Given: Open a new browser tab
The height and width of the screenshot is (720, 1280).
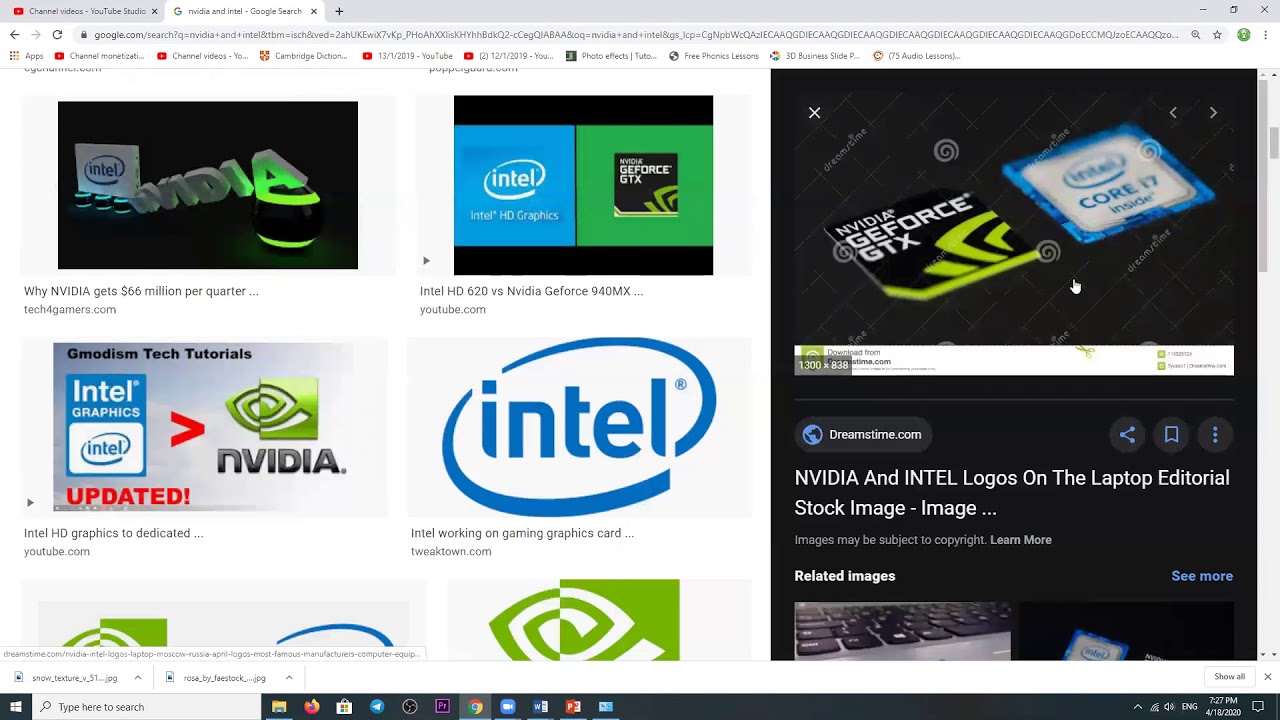Looking at the screenshot, I should [x=339, y=11].
